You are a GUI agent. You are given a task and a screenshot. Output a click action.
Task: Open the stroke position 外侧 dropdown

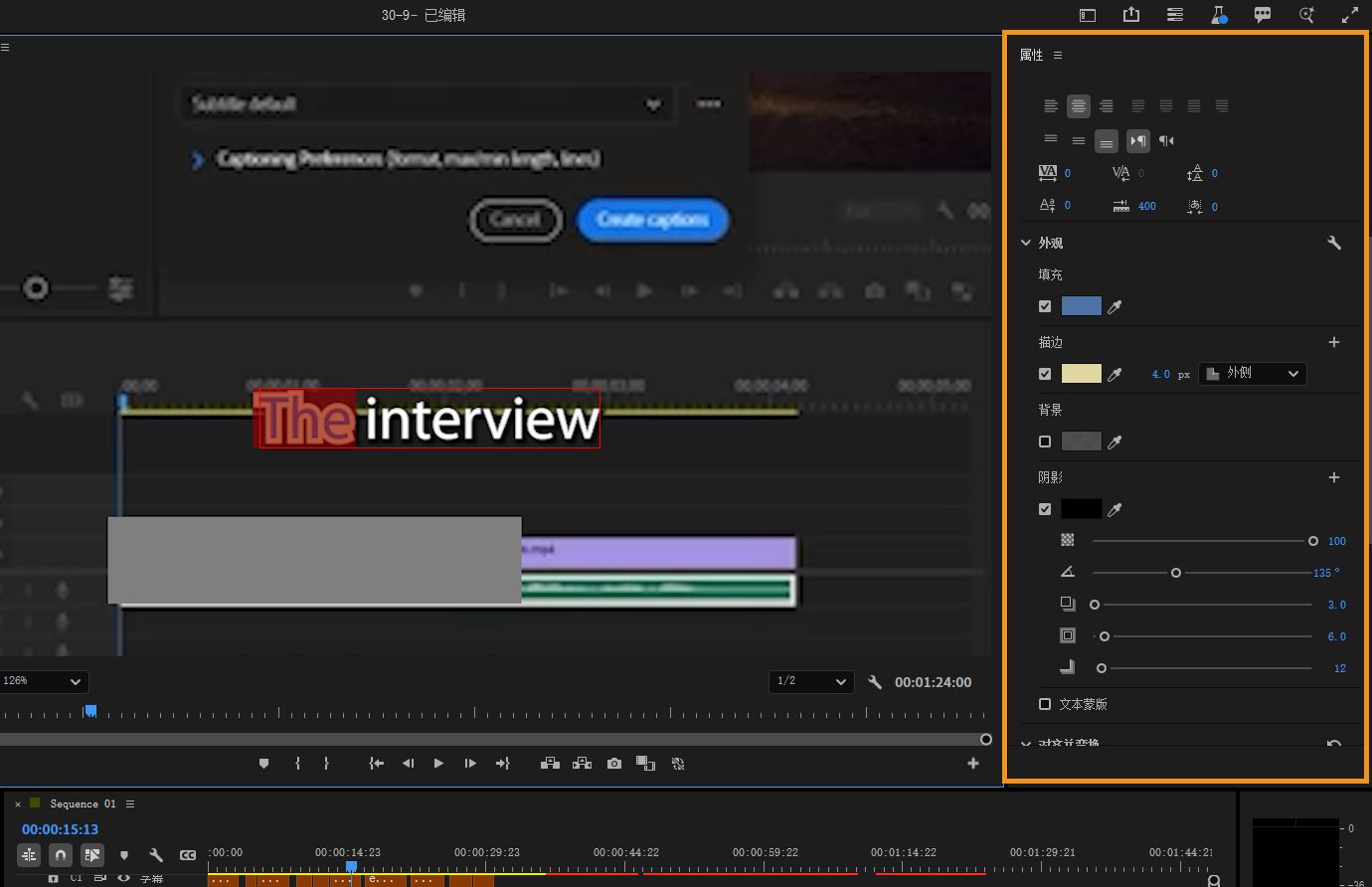(x=1252, y=374)
